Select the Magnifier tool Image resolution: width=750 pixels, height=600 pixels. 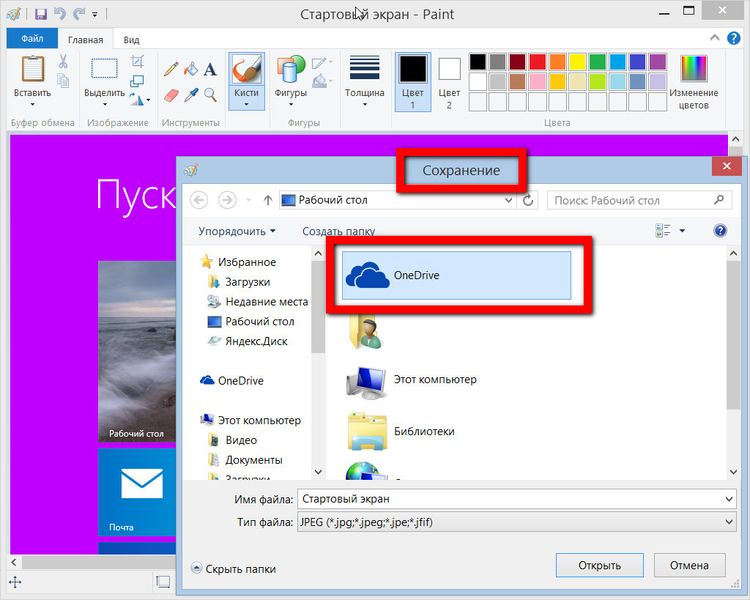click(x=210, y=95)
